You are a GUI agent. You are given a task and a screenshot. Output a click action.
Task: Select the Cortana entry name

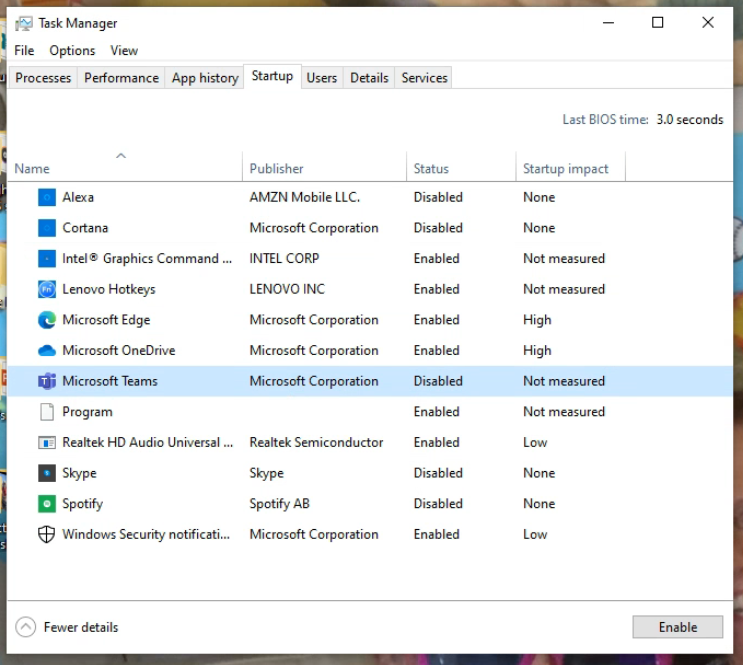click(85, 228)
